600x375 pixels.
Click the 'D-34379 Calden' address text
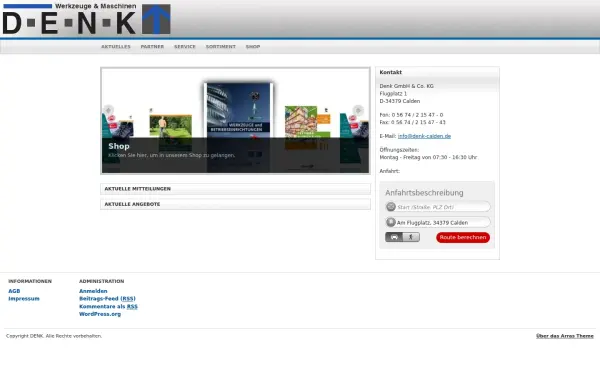pos(399,101)
